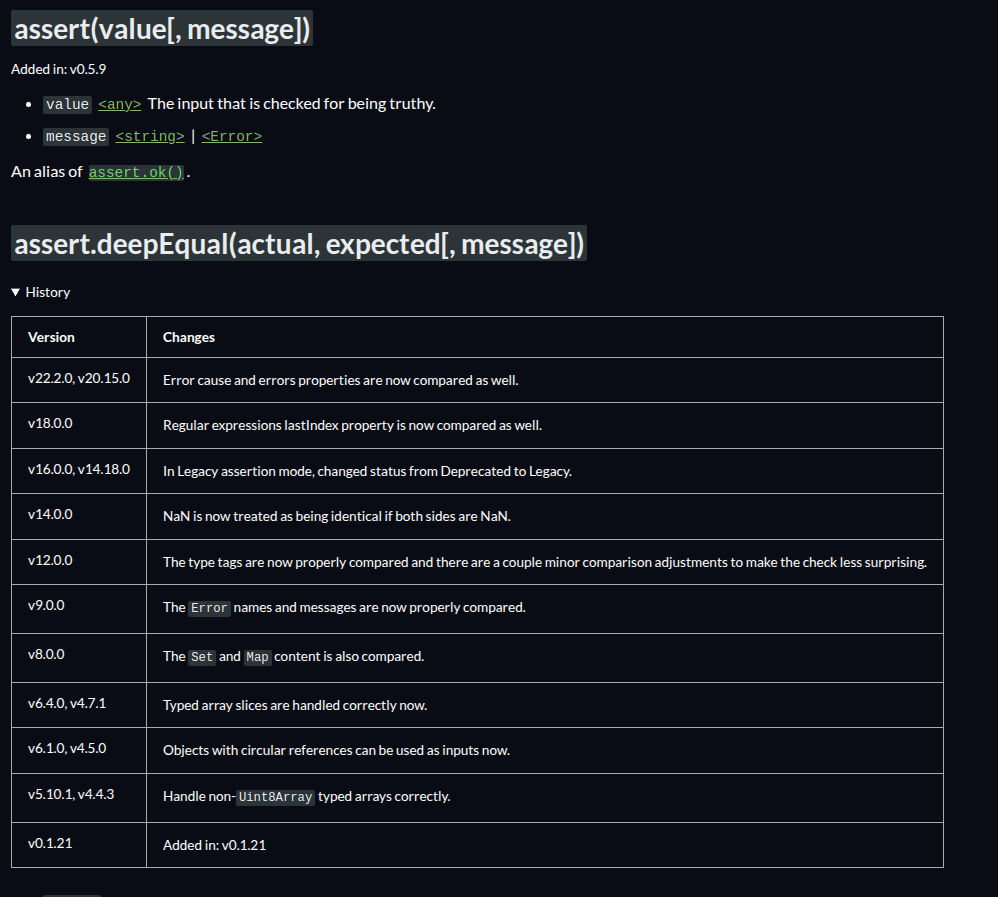Click the value parameter code tag

coord(67,104)
